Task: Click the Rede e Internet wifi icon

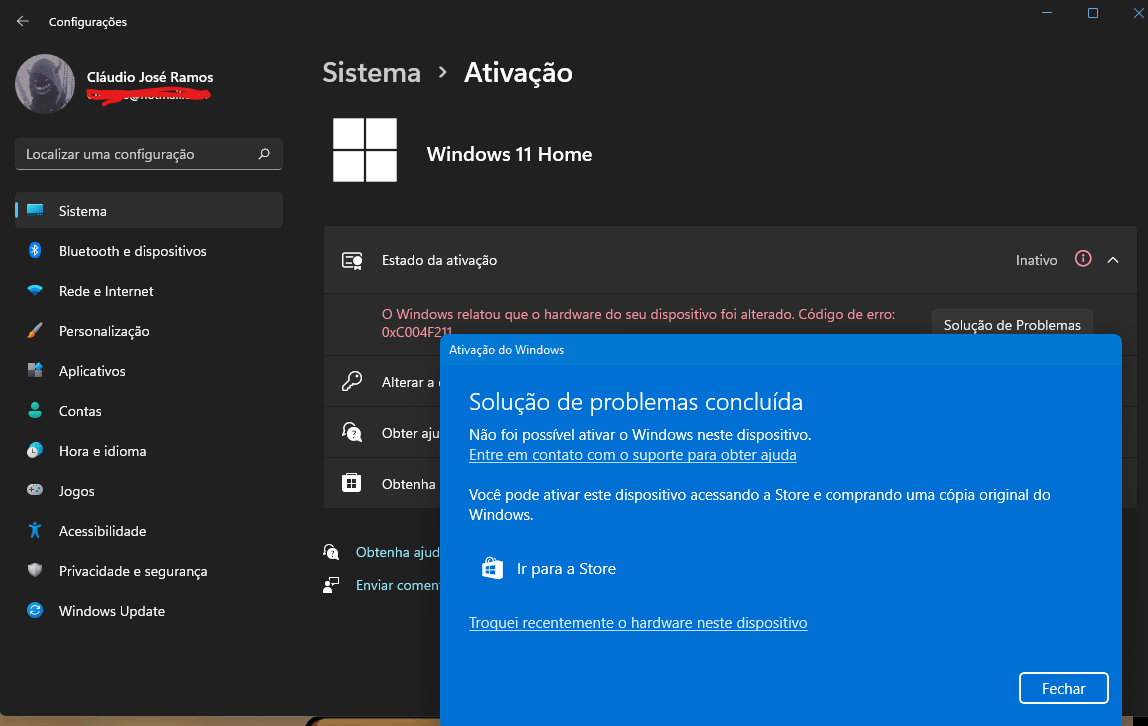Action: [34, 291]
